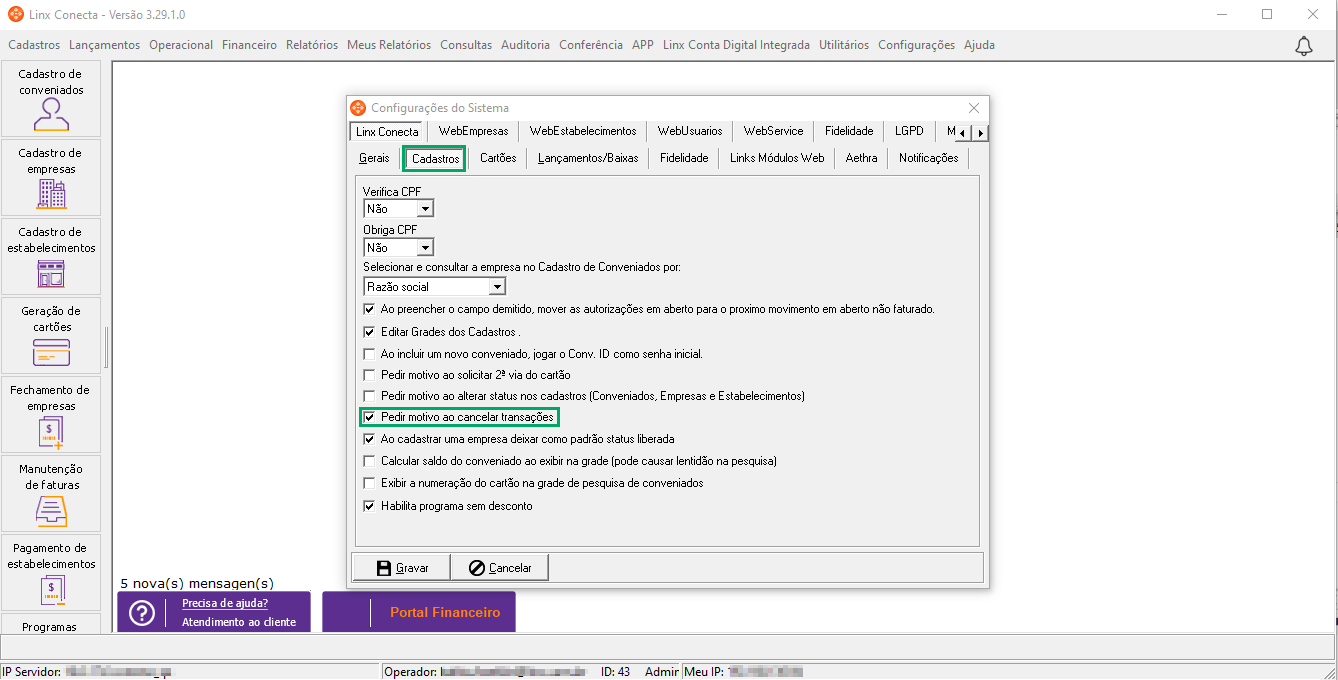Enable Conv. ID as initial password checkbox
The width and height of the screenshot is (1338, 680).
pyautogui.click(x=370, y=354)
